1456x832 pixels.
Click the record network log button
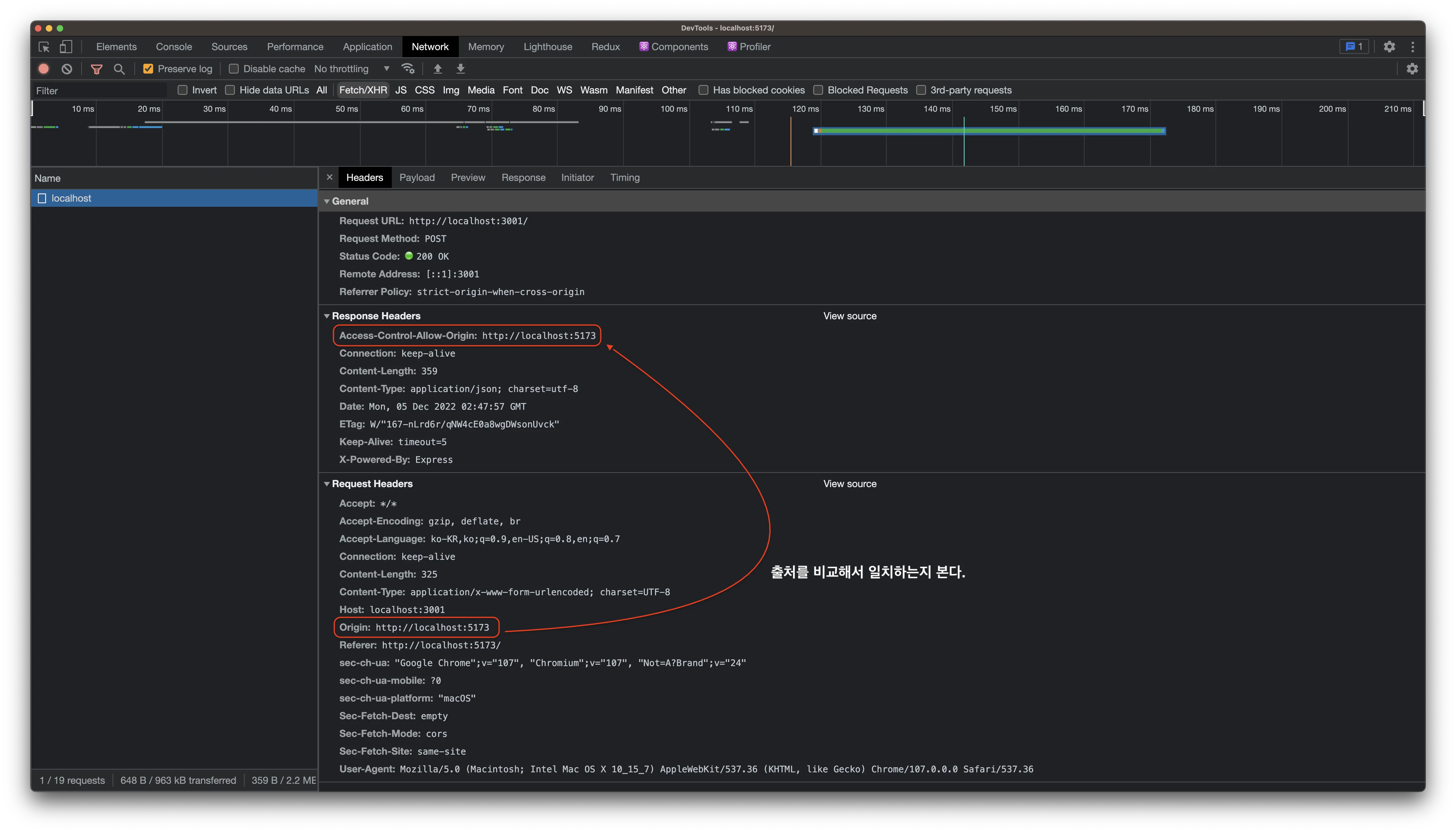click(x=43, y=69)
